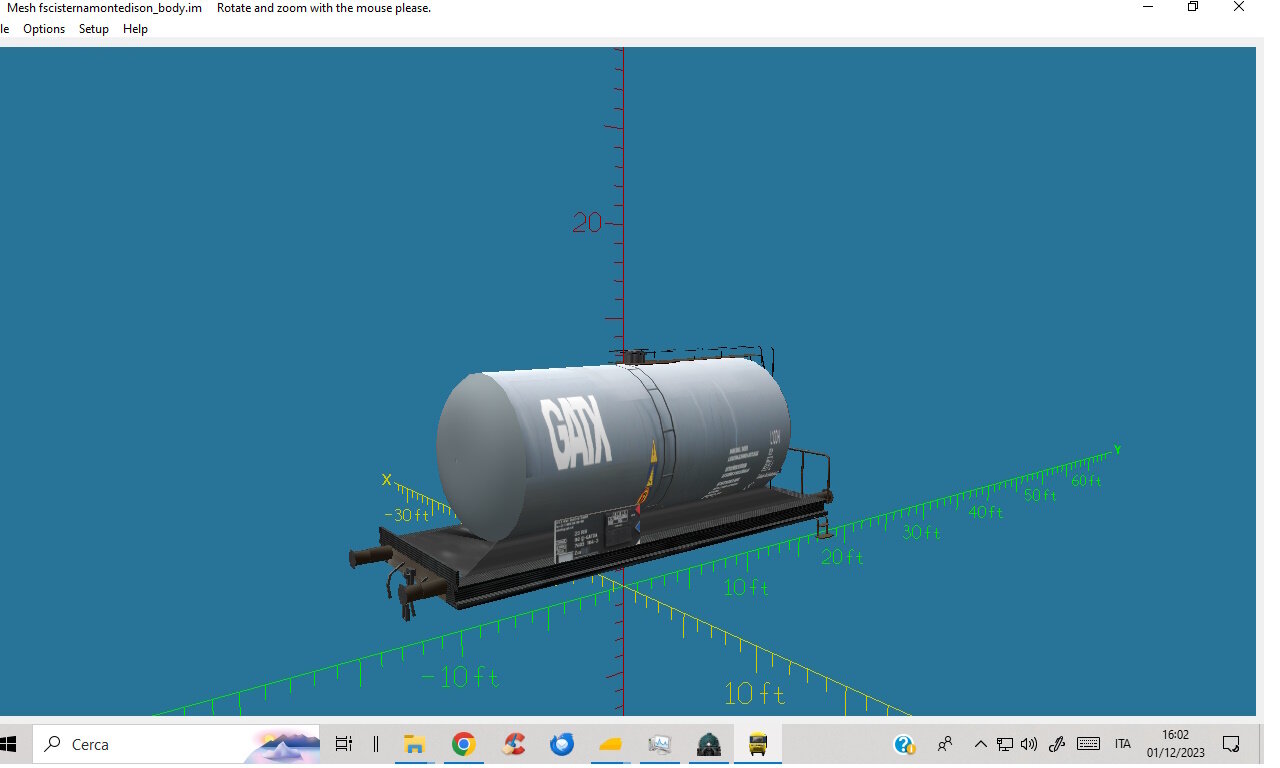Click the help question-mark tray icon
The image size is (1280, 768).
[904, 744]
